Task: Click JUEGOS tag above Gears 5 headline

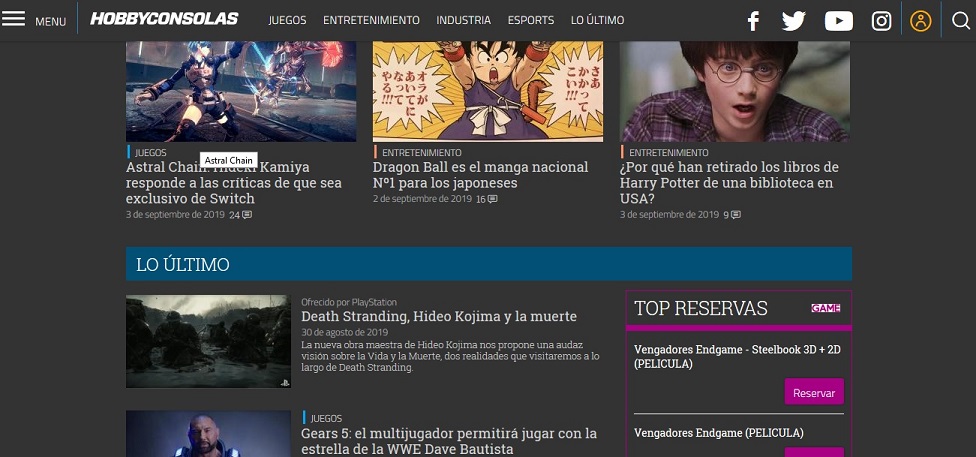Action: (326, 418)
